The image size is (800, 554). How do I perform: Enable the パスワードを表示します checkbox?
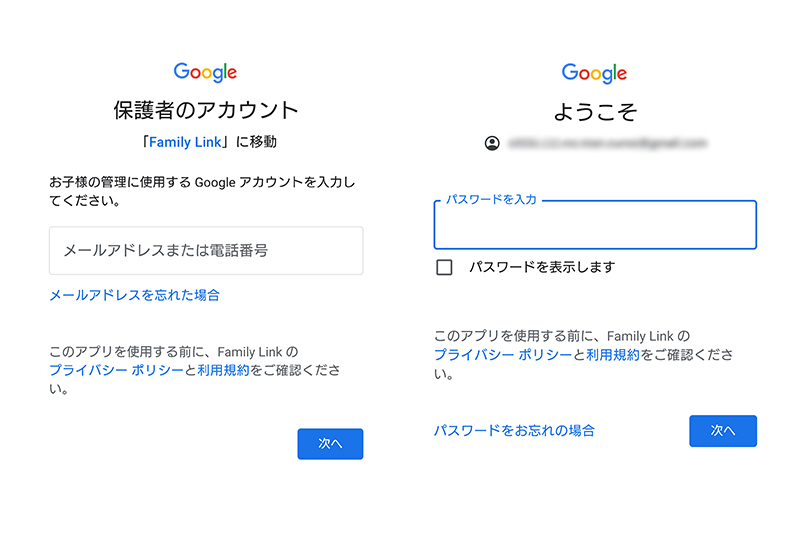point(444,267)
